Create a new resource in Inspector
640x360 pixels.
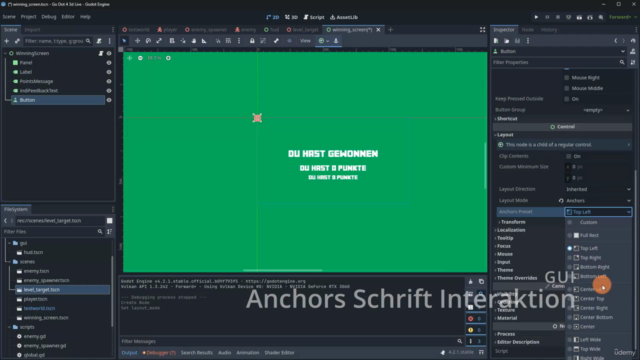[496, 41]
